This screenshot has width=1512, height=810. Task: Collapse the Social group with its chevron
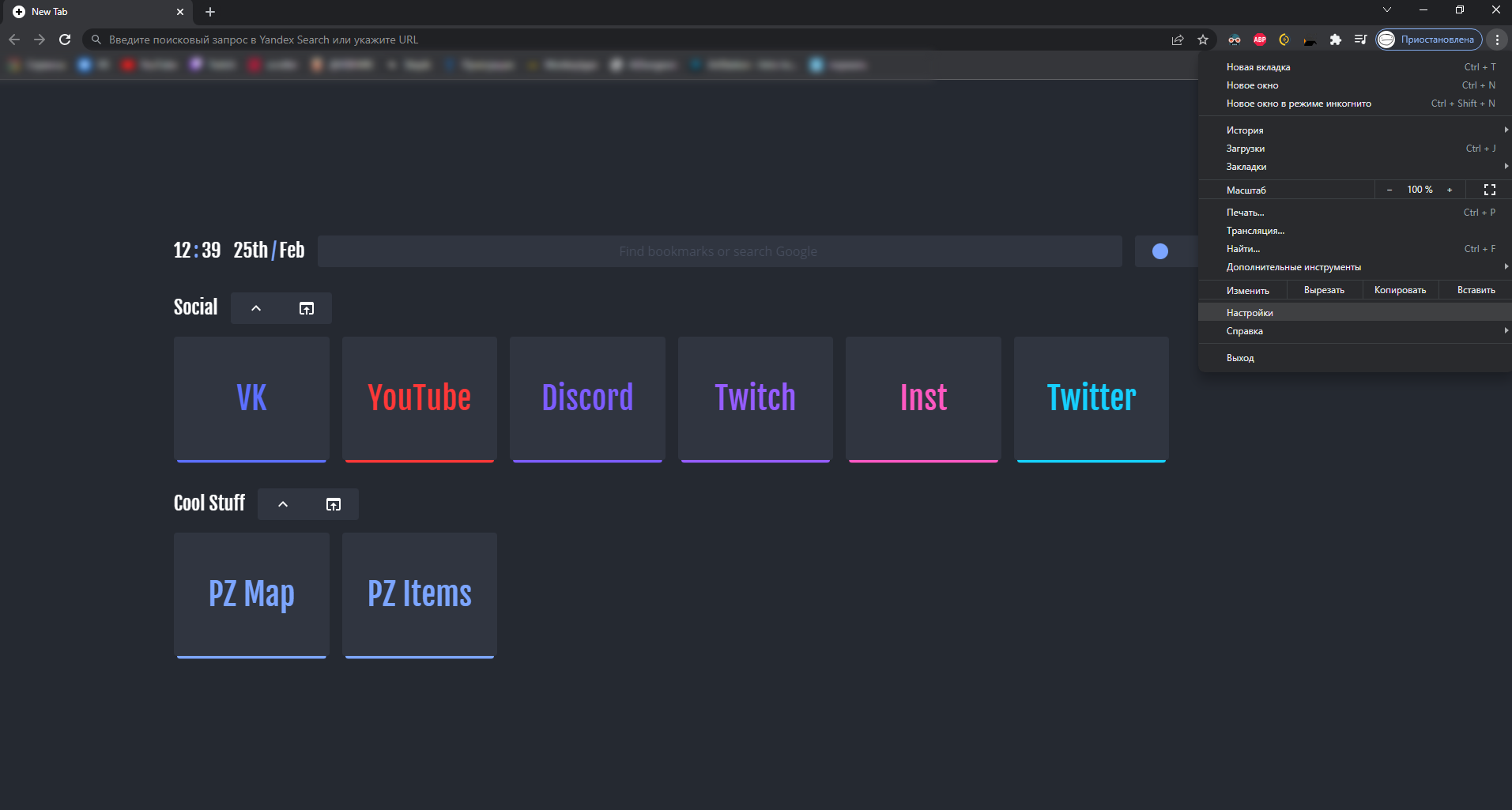[256, 308]
